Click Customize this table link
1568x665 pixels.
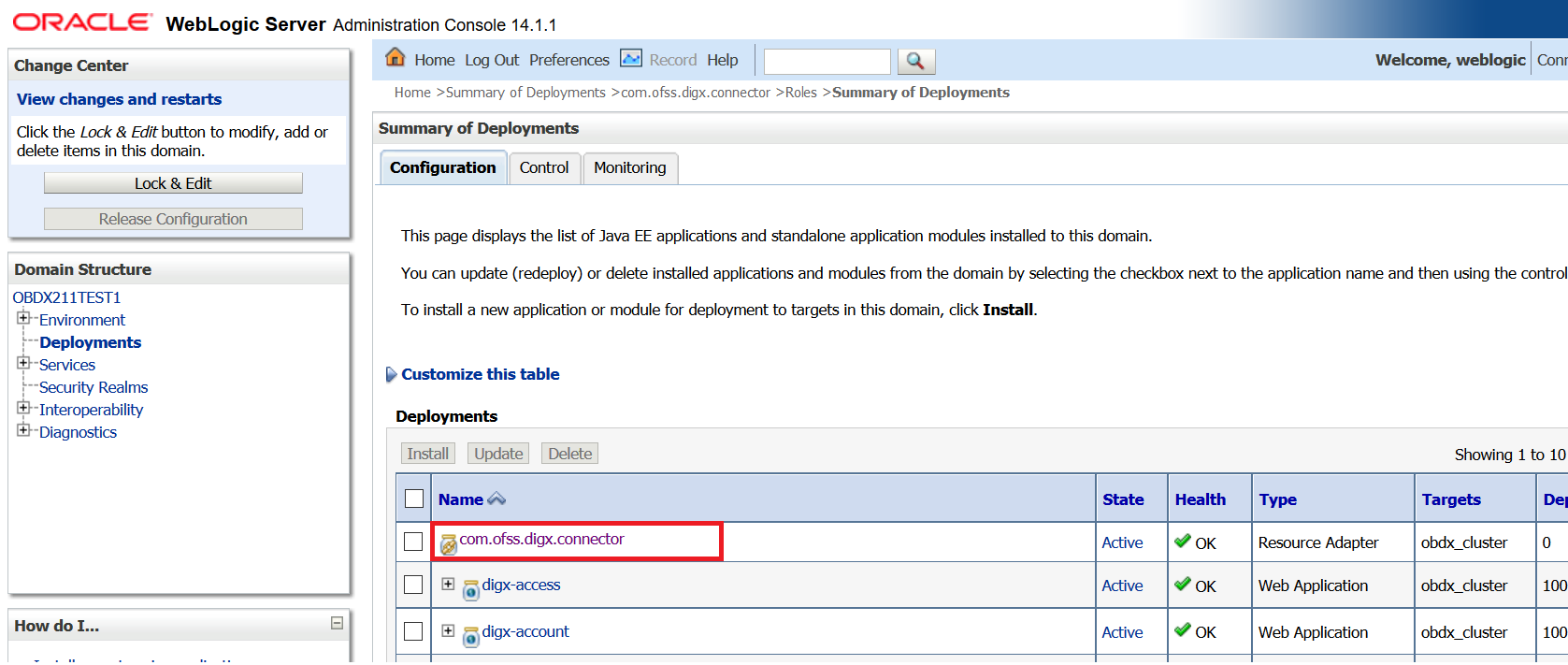(481, 374)
